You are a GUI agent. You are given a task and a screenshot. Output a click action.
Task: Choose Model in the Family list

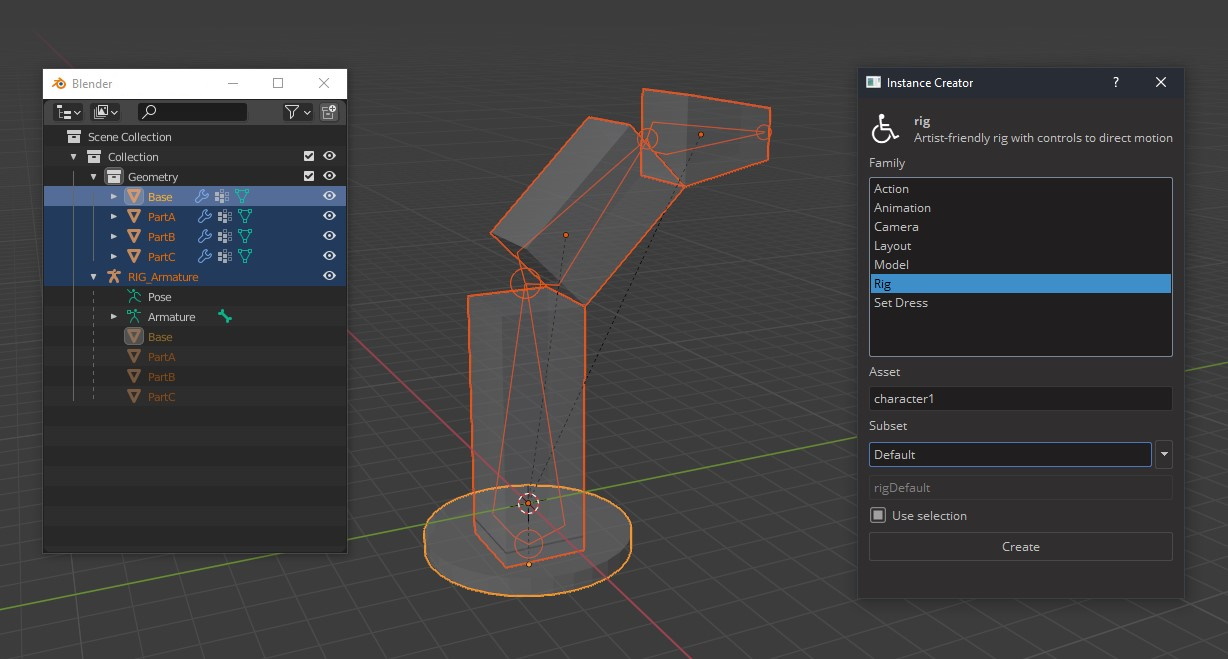tap(1020, 265)
